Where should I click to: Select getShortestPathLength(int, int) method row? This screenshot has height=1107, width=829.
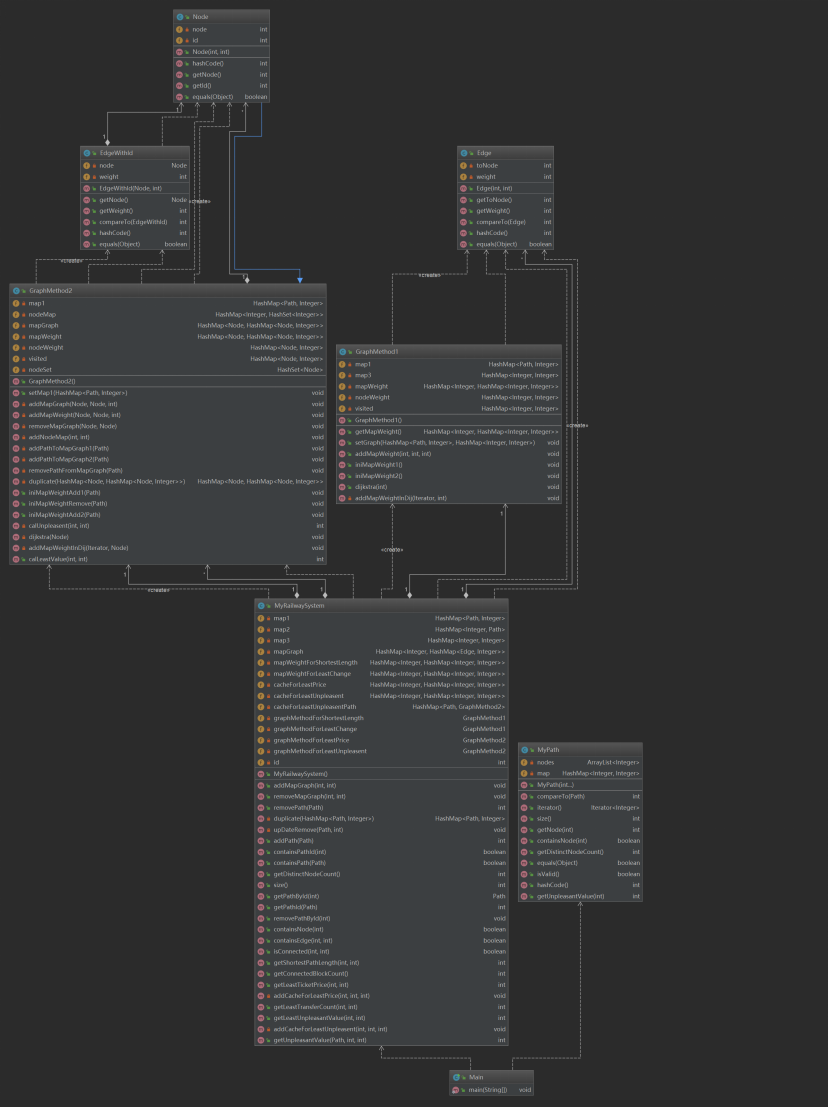(381, 962)
